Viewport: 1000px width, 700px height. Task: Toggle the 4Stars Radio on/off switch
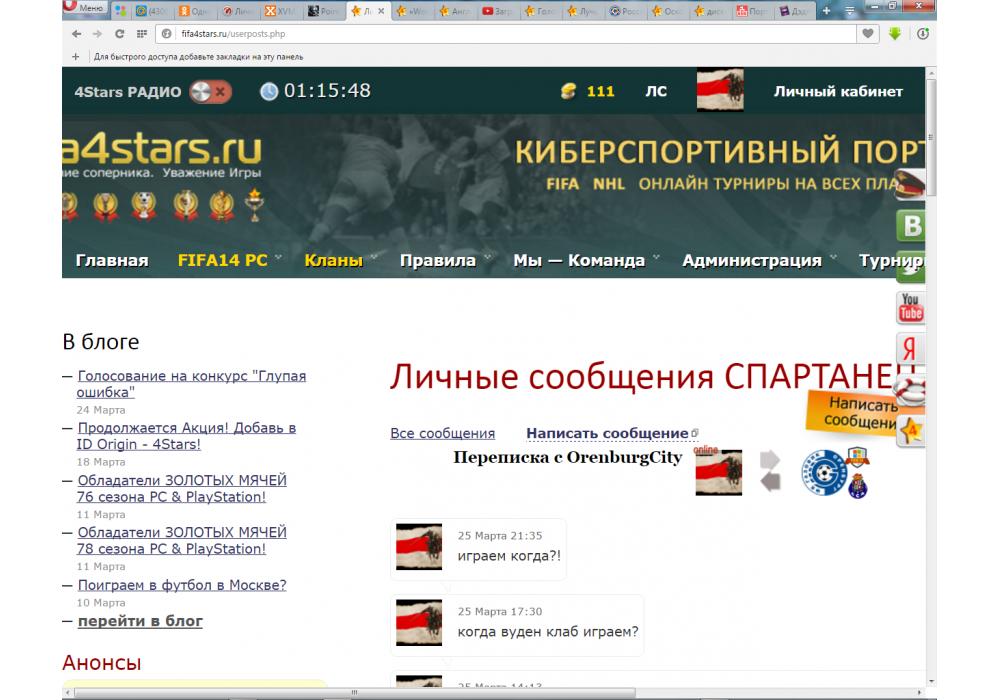click(x=210, y=91)
